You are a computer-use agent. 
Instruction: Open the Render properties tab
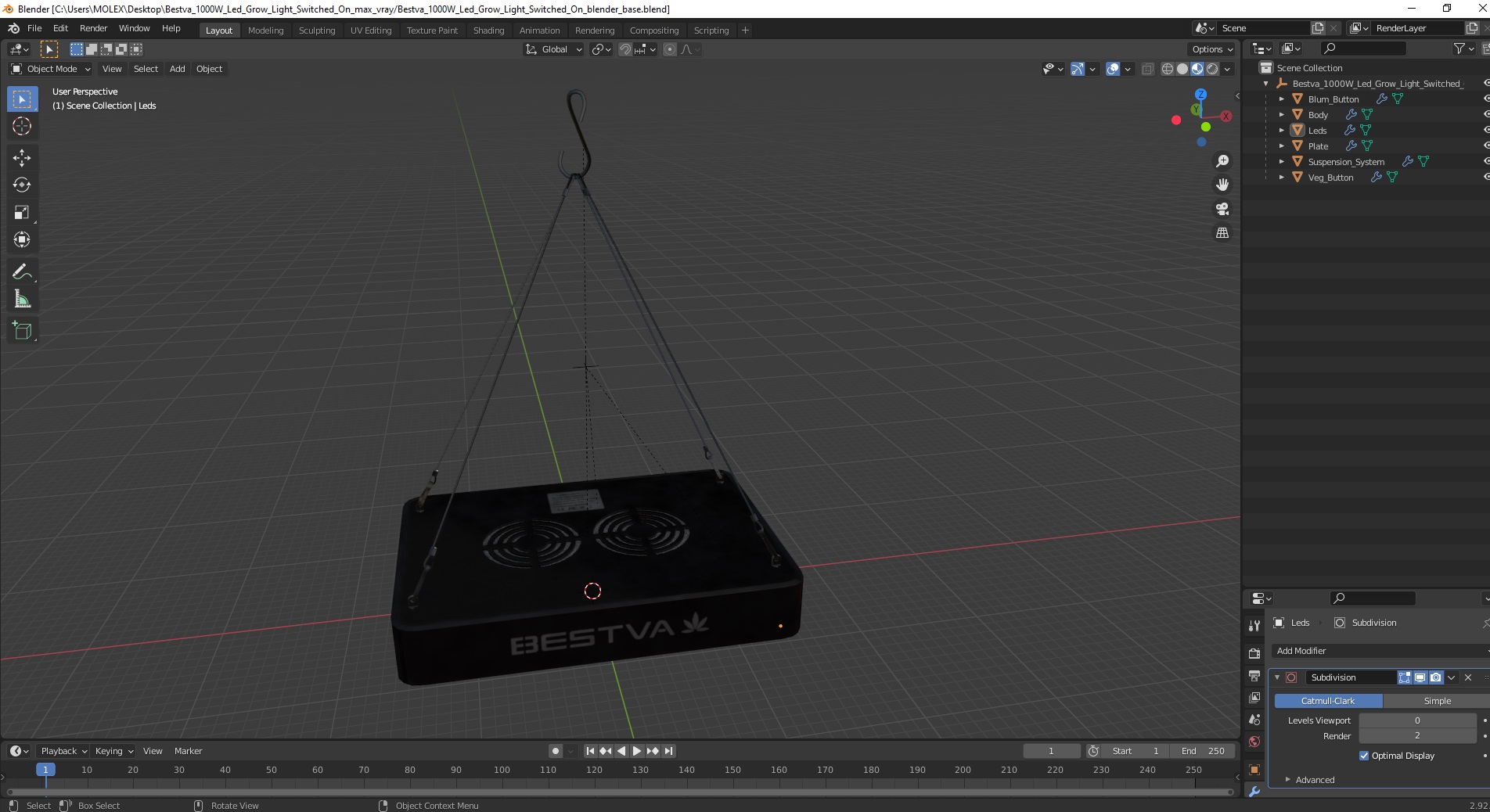tap(1254, 653)
